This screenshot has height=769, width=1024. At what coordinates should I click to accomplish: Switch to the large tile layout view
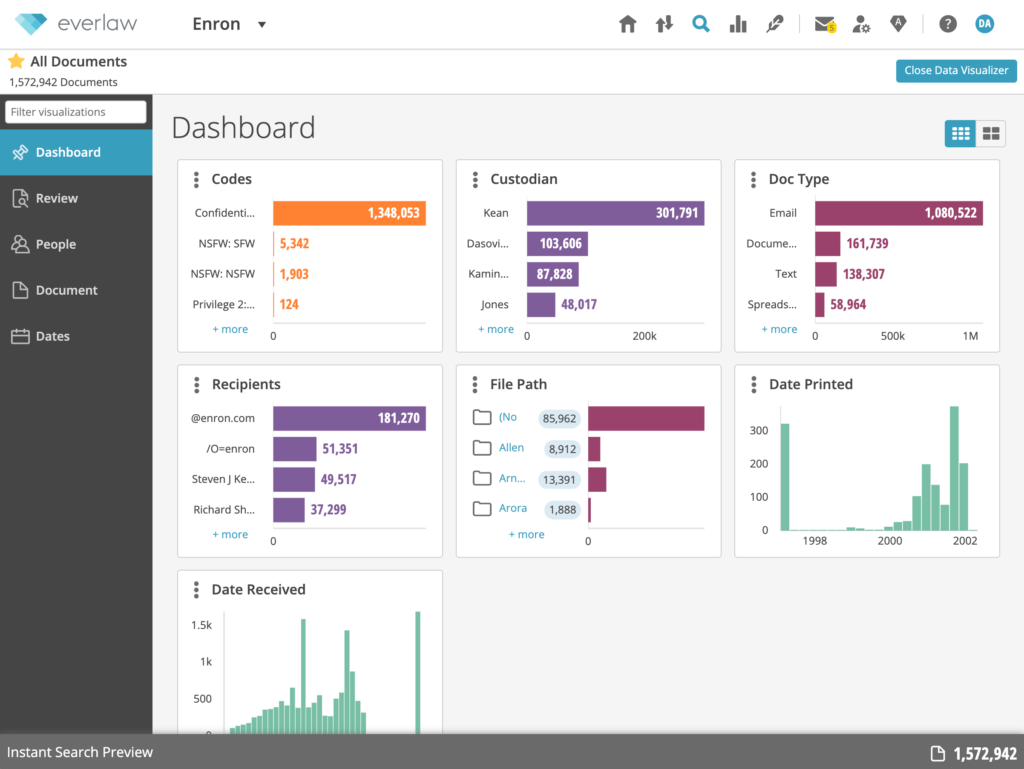tap(990, 133)
